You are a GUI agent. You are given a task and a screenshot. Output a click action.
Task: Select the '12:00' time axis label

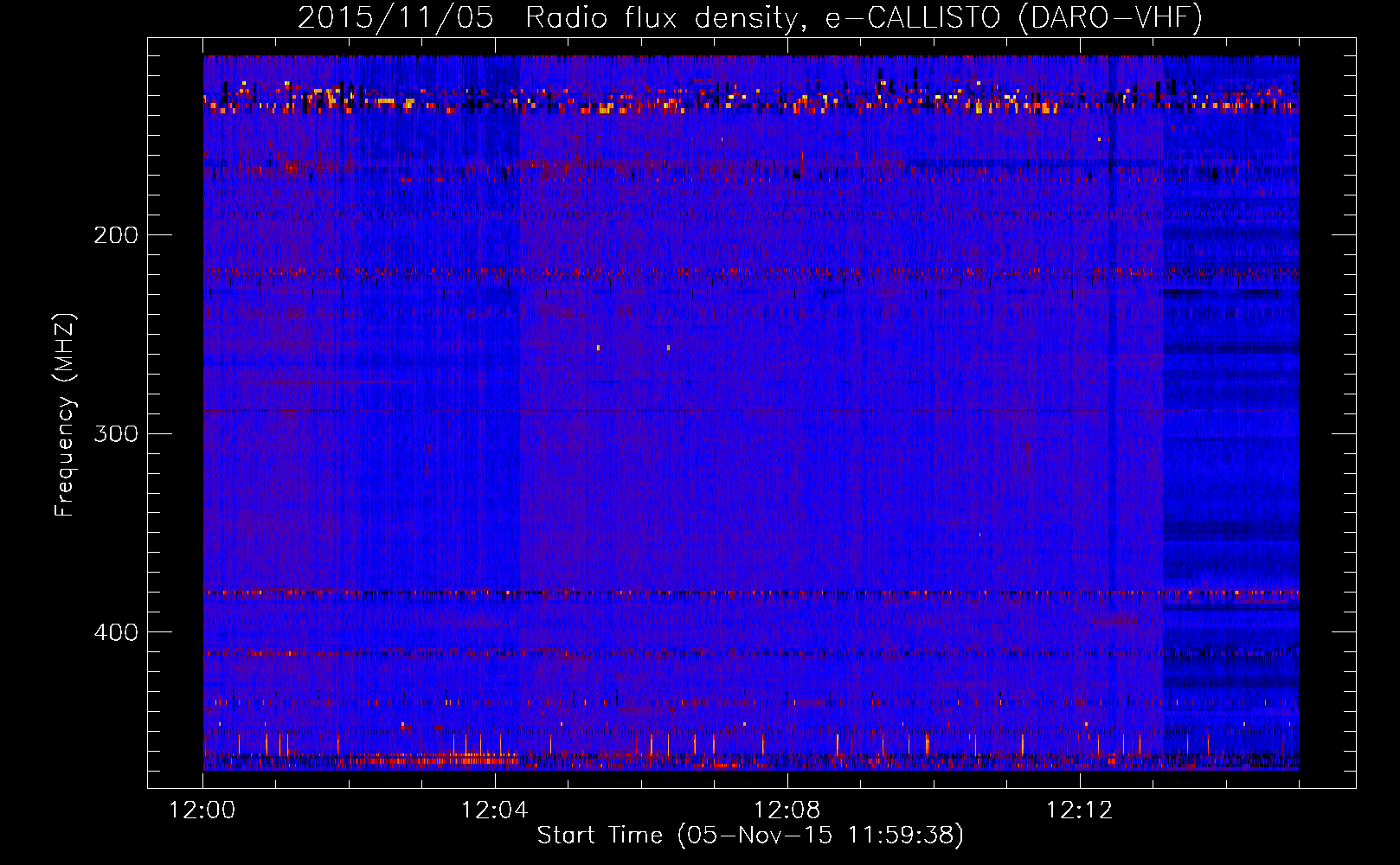[x=202, y=811]
